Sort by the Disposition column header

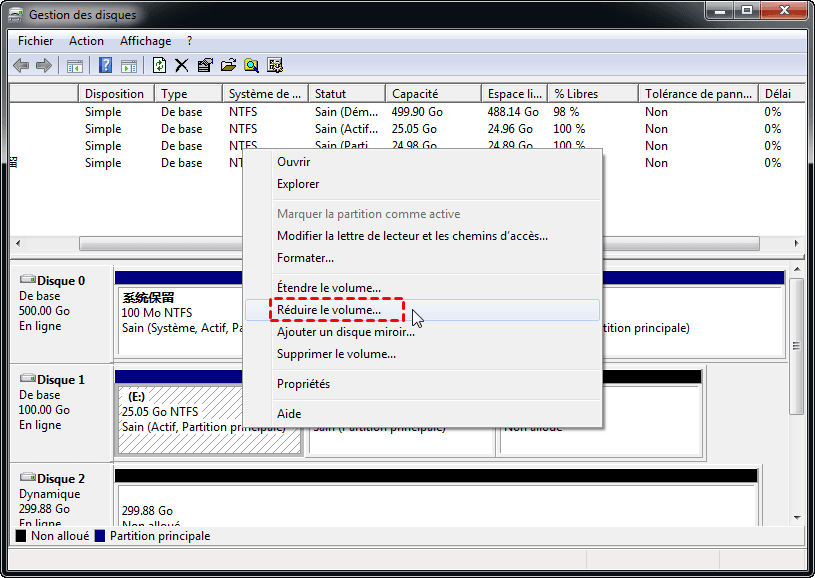(116, 94)
